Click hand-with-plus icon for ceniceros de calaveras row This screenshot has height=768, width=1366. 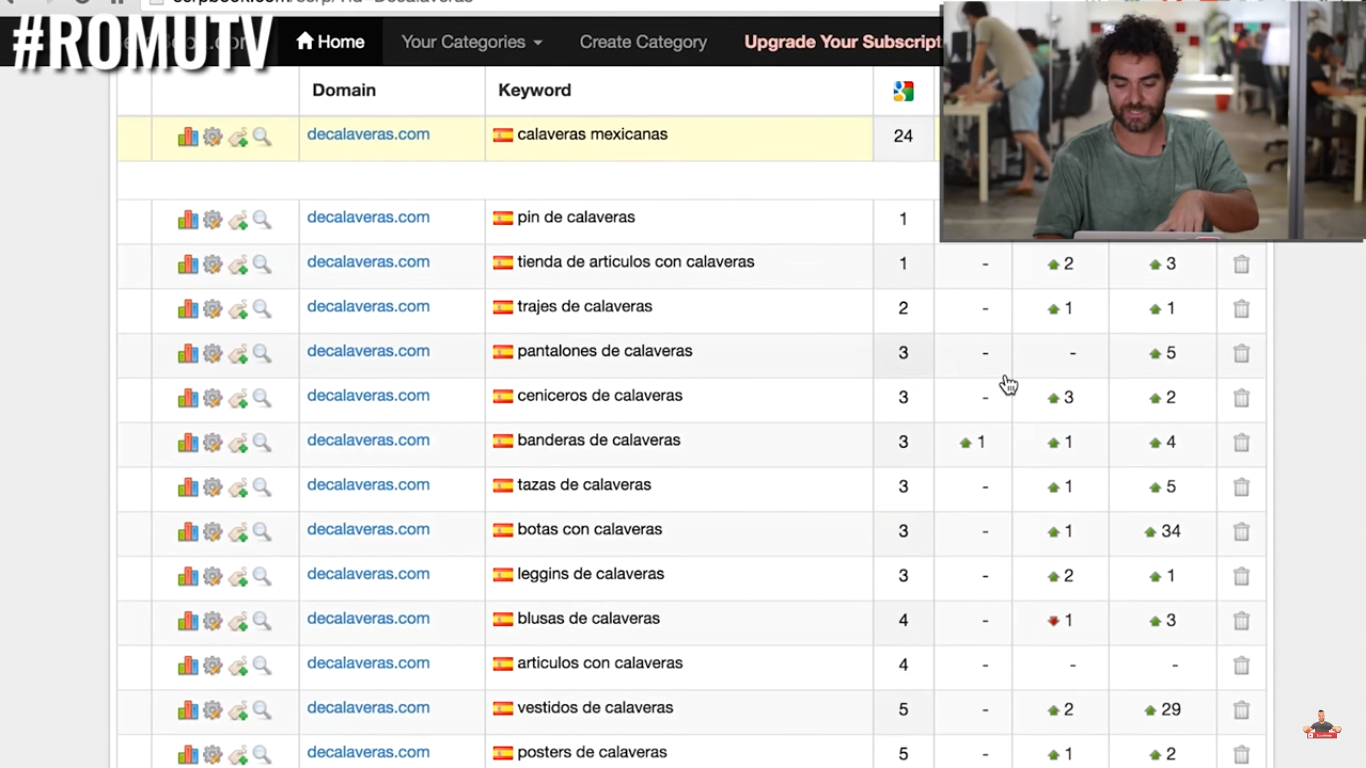238,399
